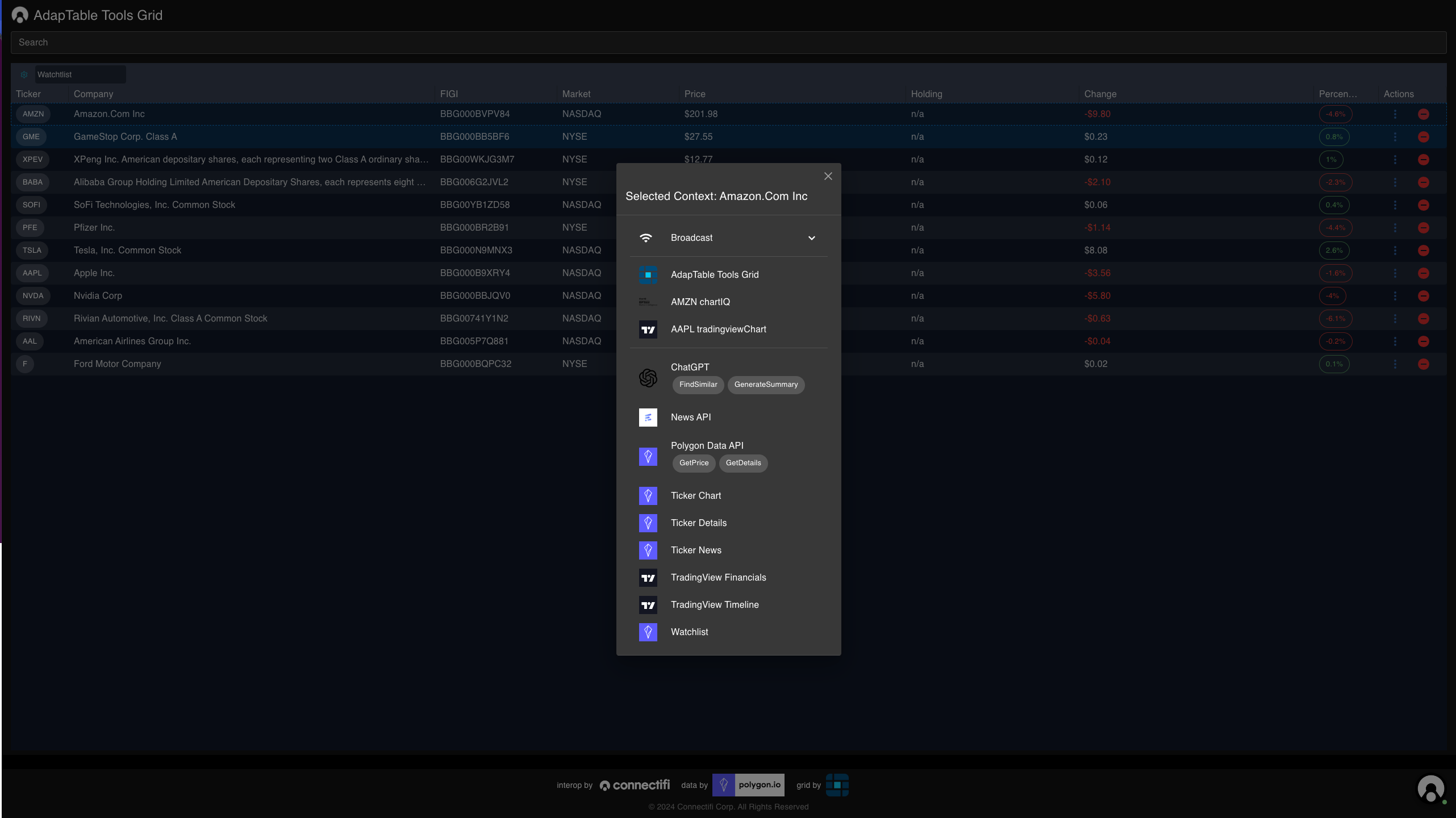Click the FindSimilar chip
Viewport: 1456px width, 818px height.
point(698,385)
